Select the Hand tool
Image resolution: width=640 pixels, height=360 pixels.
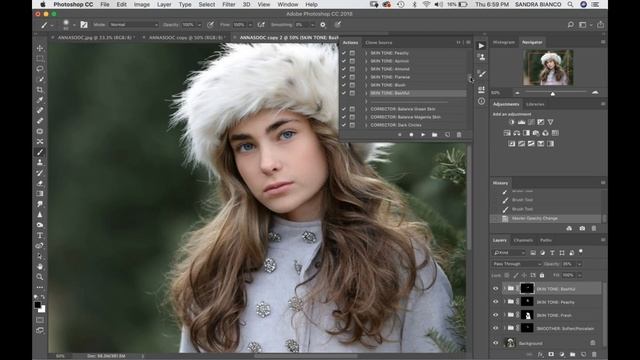pyautogui.click(x=40, y=266)
